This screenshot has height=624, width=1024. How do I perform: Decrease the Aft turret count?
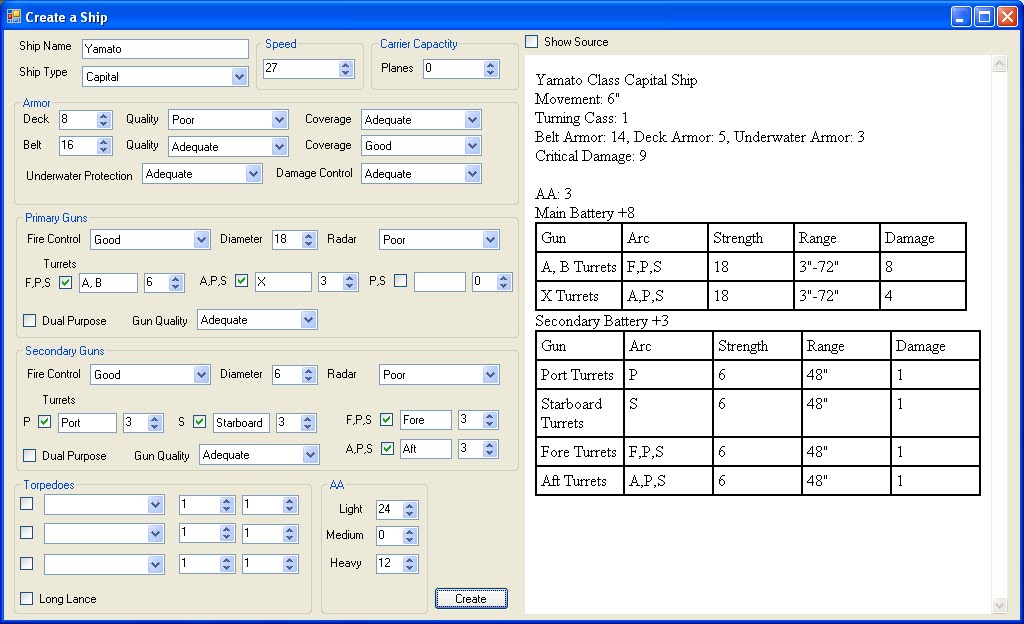pyautogui.click(x=490, y=453)
